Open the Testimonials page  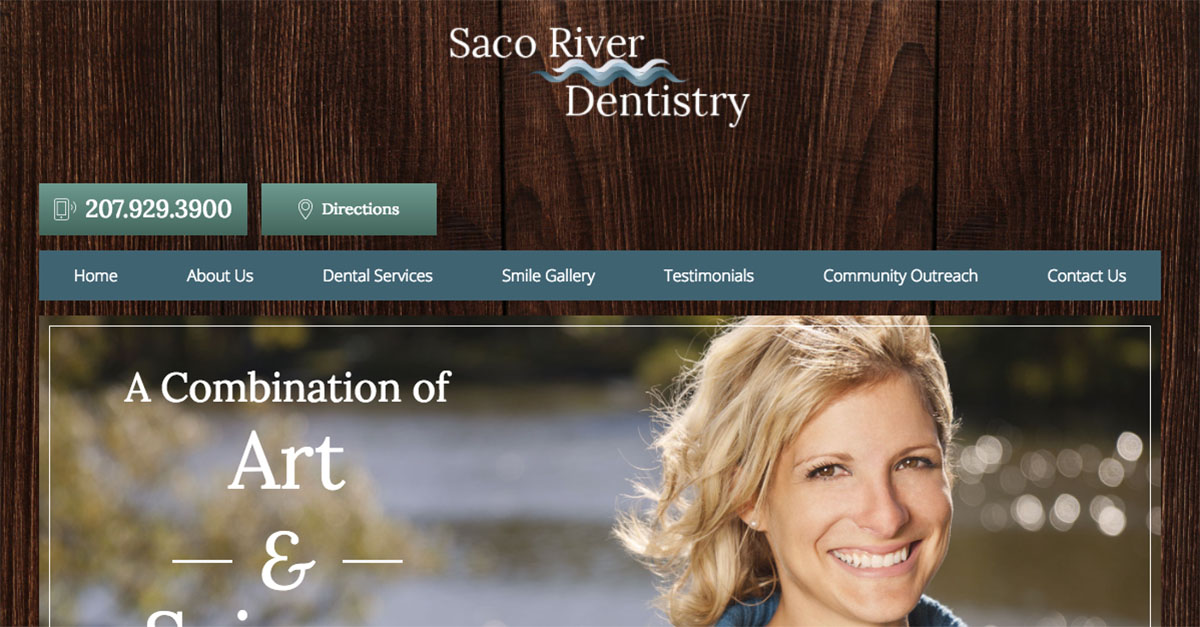(x=709, y=276)
